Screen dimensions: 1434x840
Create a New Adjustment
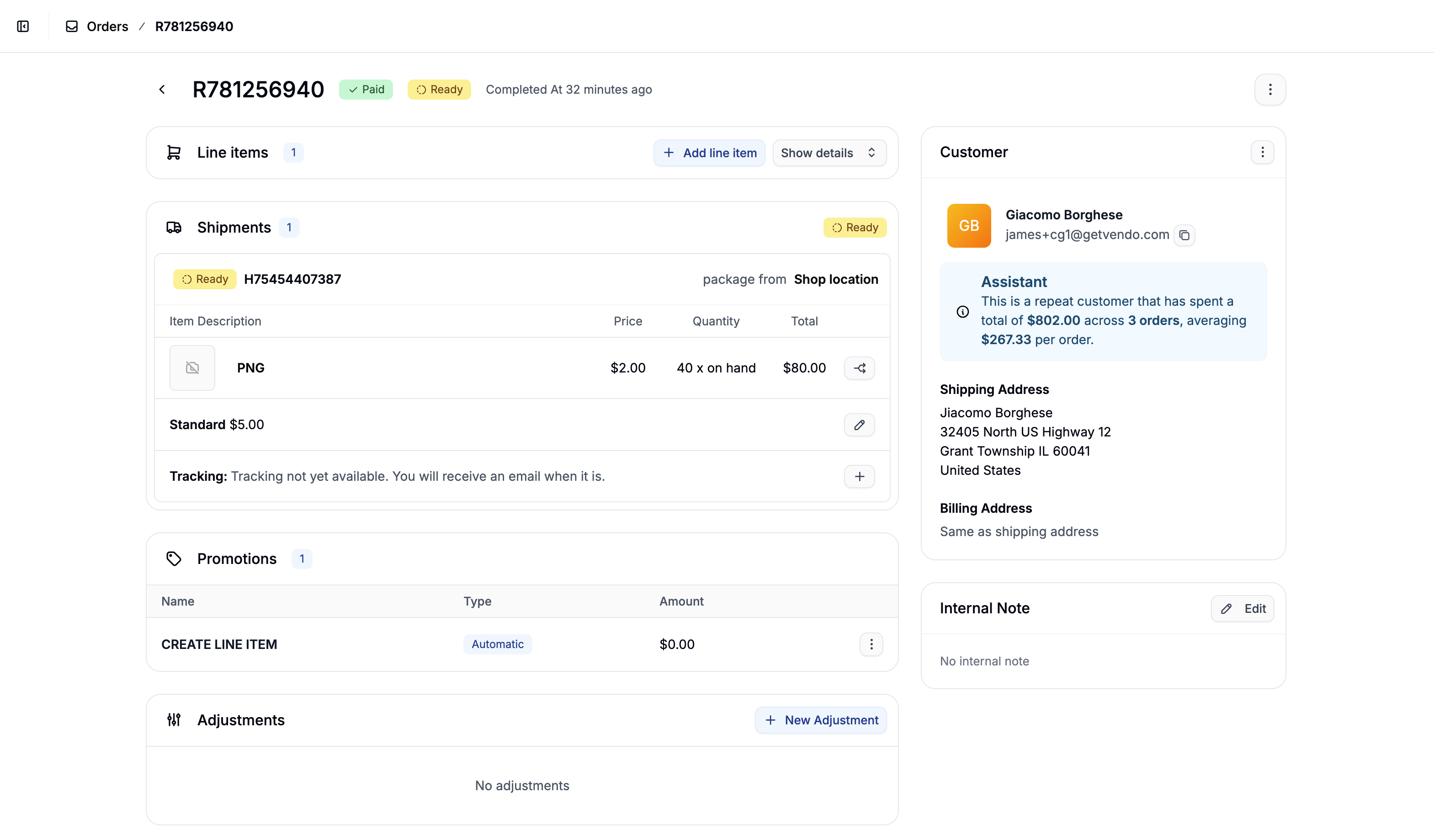click(821, 720)
